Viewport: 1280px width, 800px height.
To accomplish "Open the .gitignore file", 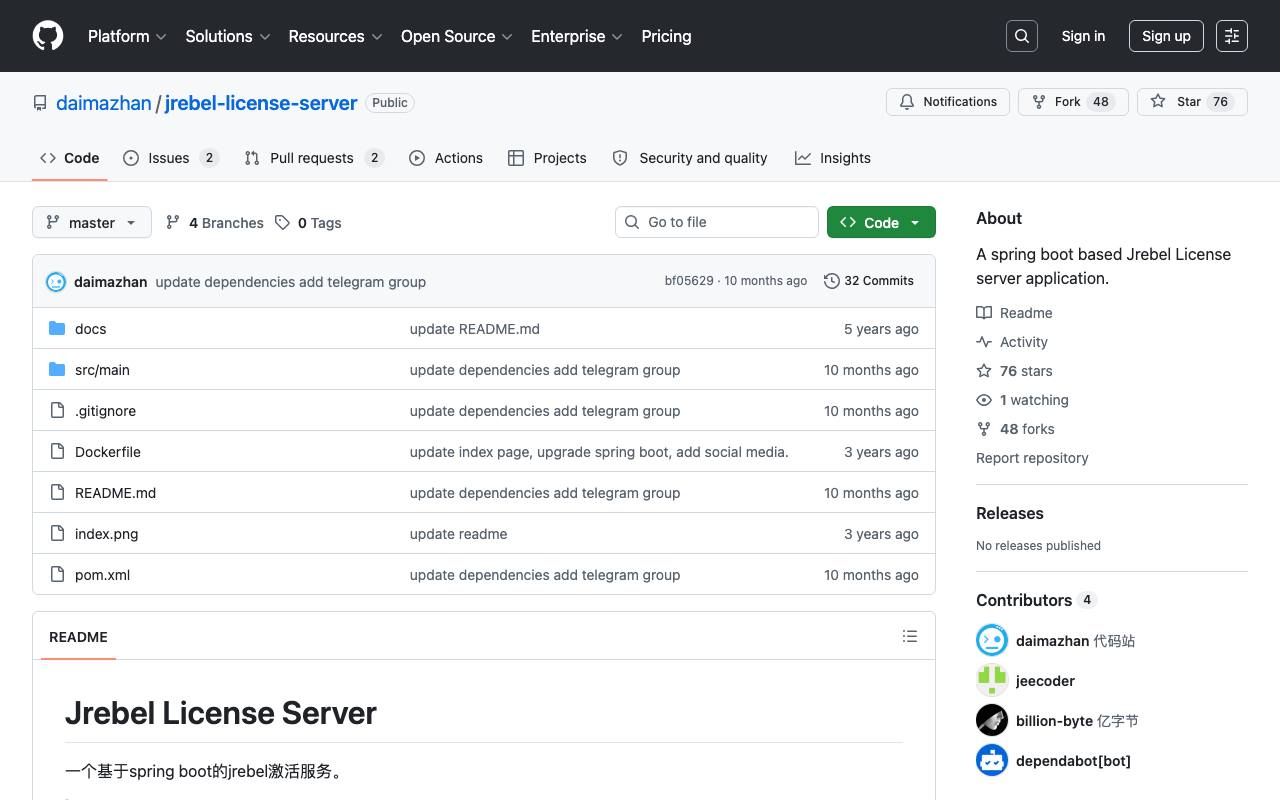I will (105, 411).
